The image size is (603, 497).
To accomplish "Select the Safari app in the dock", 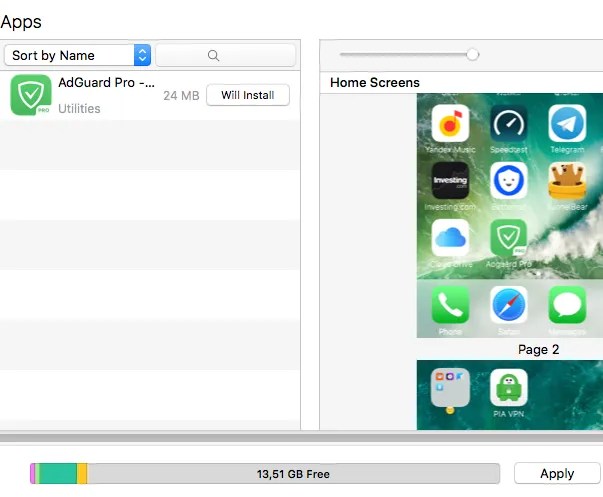I will pyautogui.click(x=509, y=305).
